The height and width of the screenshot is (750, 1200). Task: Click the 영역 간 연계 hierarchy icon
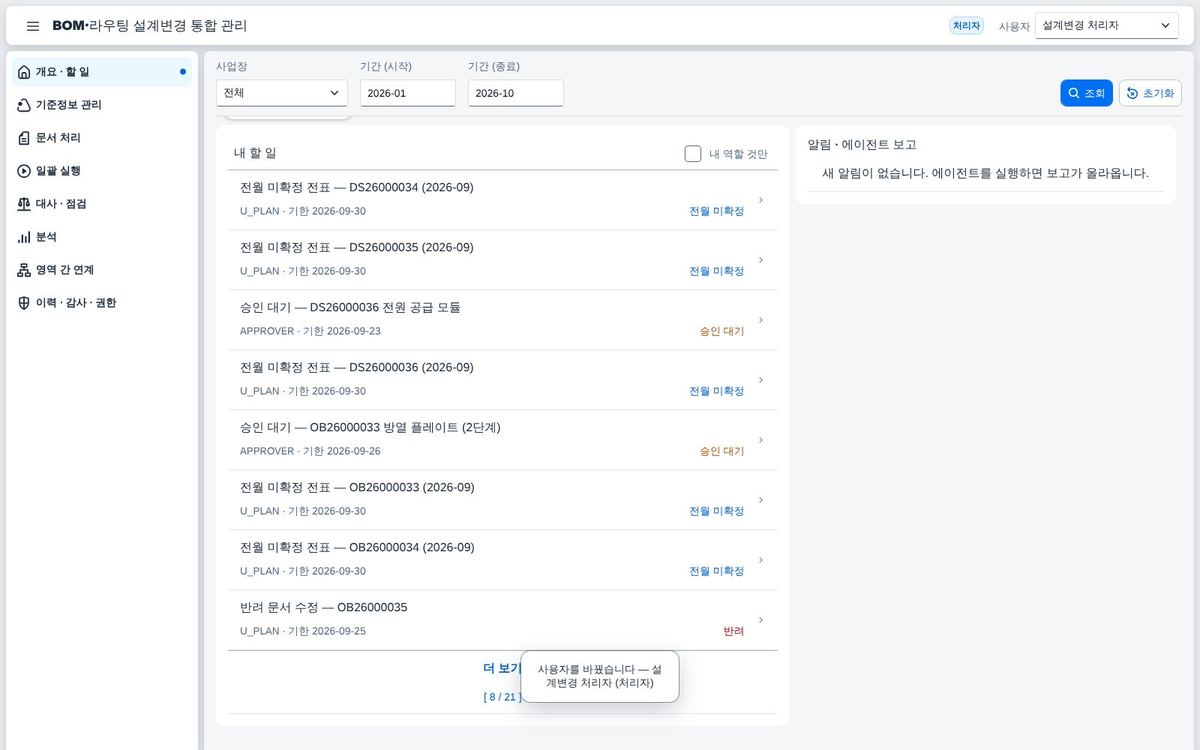[24, 270]
